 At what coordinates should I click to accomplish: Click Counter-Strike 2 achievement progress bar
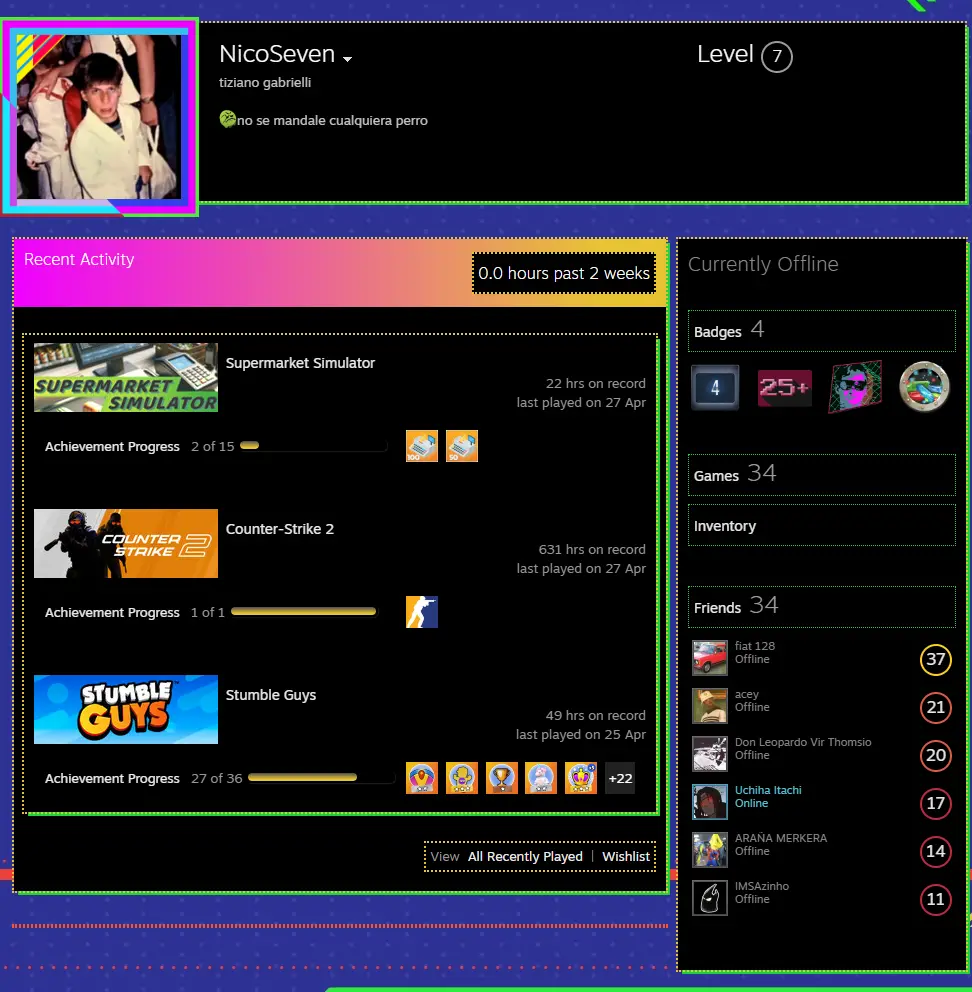coord(304,612)
